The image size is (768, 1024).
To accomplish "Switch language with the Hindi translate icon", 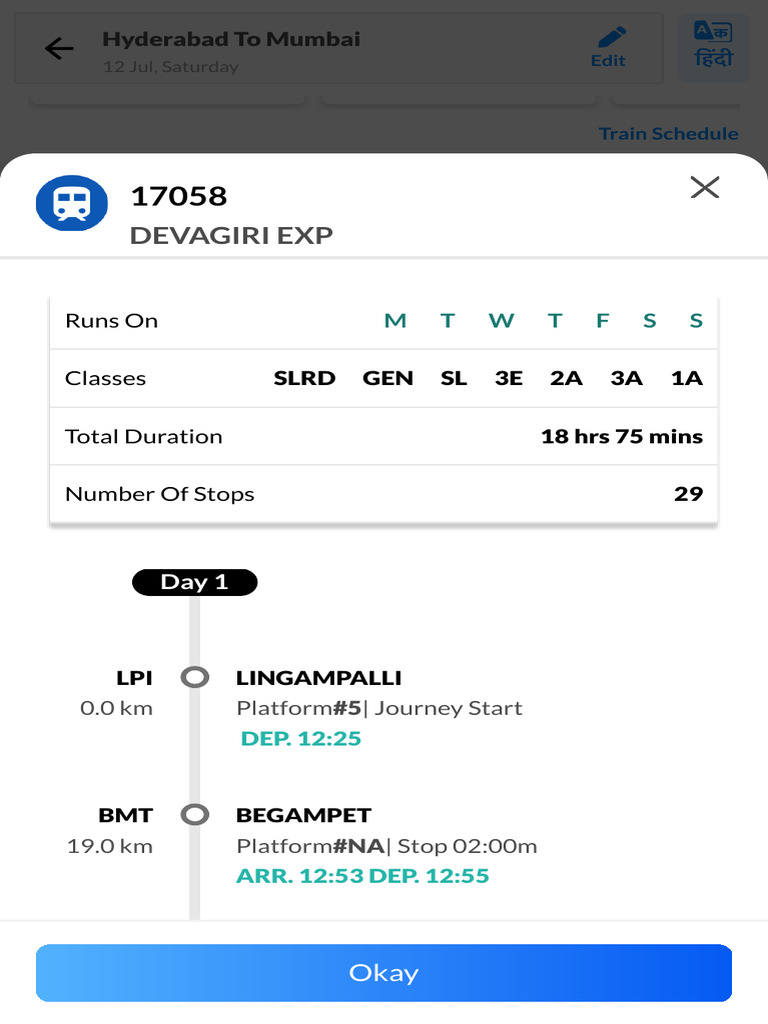I will click(713, 46).
